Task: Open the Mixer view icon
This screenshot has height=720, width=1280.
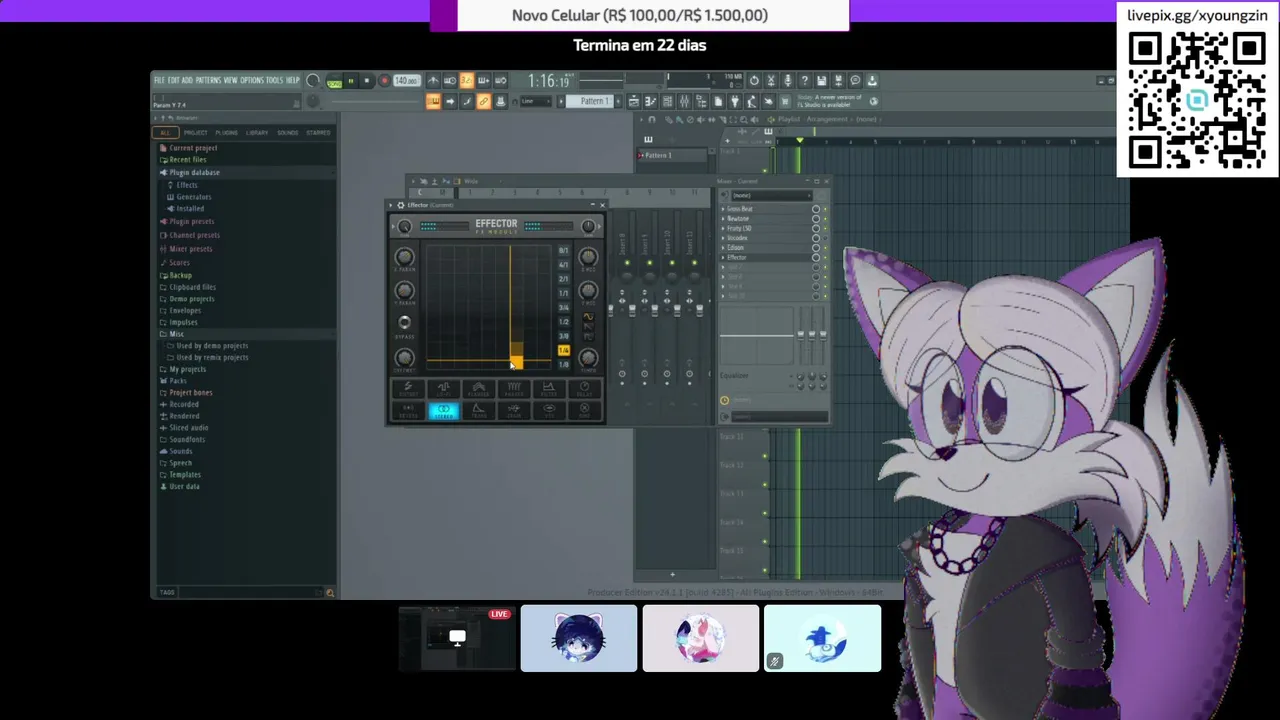Action: [x=684, y=101]
